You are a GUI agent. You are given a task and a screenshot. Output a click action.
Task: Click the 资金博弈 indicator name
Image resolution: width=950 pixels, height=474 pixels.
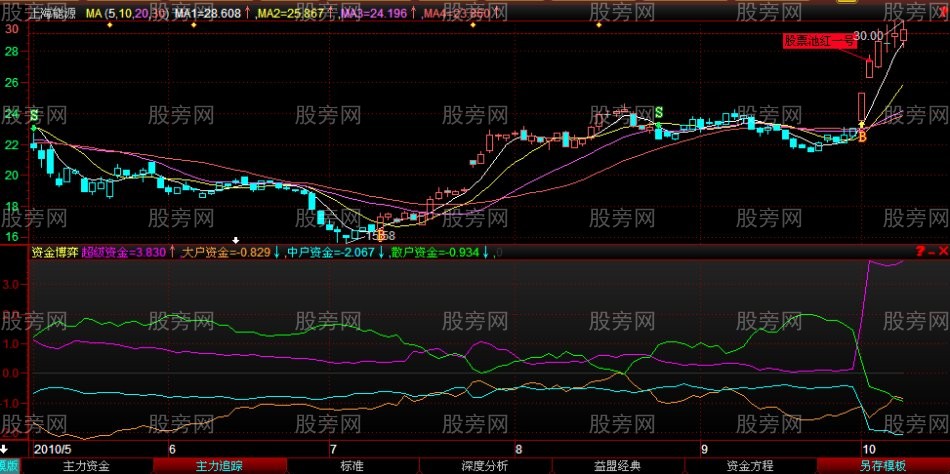[x=54, y=253]
